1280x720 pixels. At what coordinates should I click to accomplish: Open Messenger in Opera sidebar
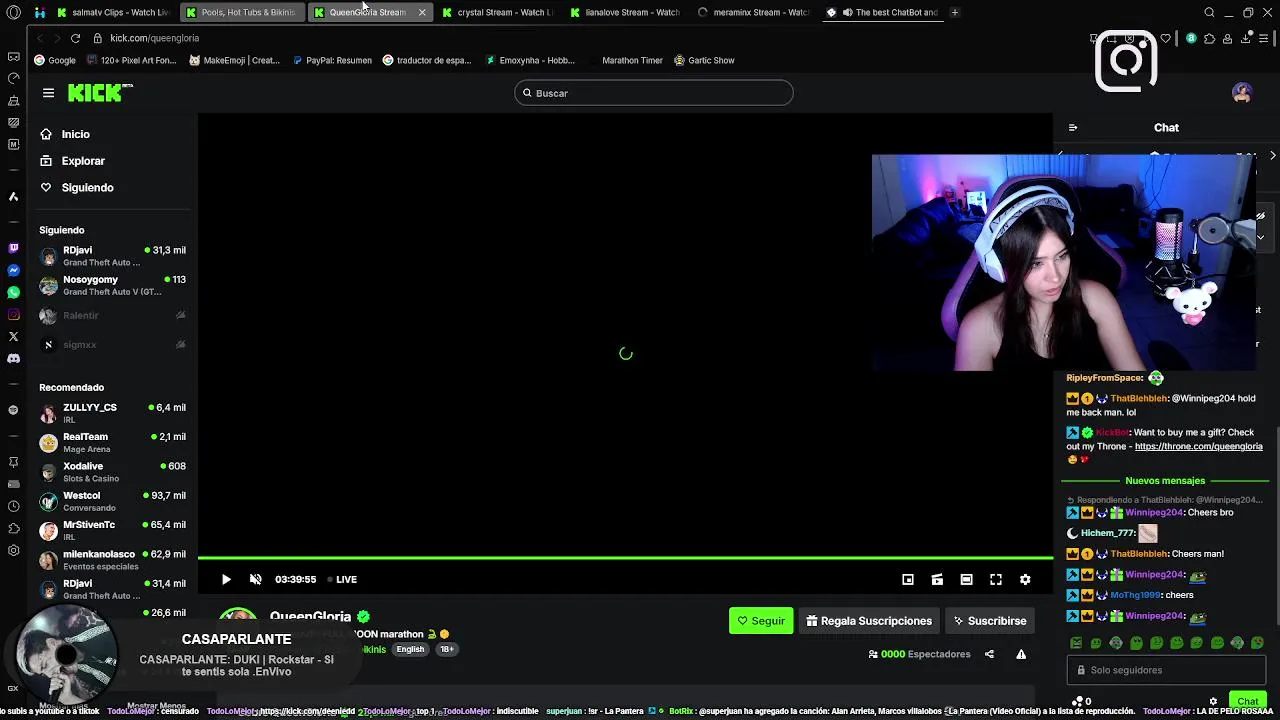[x=13, y=270]
